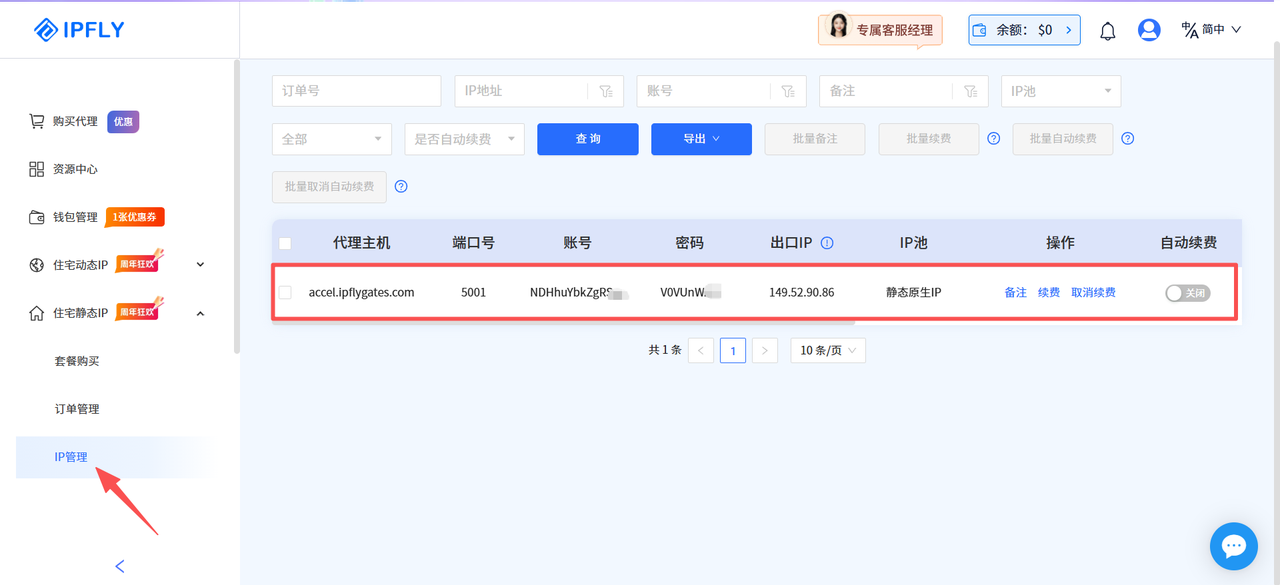The width and height of the screenshot is (1280, 585).
Task: Collapse the sidebar with the left arrow
Action: pyautogui.click(x=120, y=566)
